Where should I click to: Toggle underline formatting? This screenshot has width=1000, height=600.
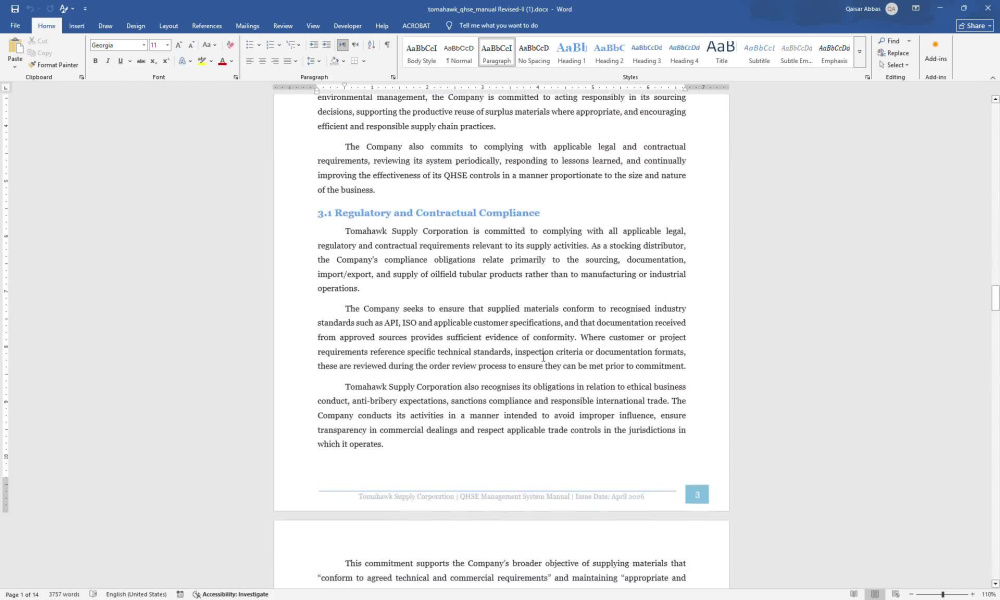[x=120, y=61]
